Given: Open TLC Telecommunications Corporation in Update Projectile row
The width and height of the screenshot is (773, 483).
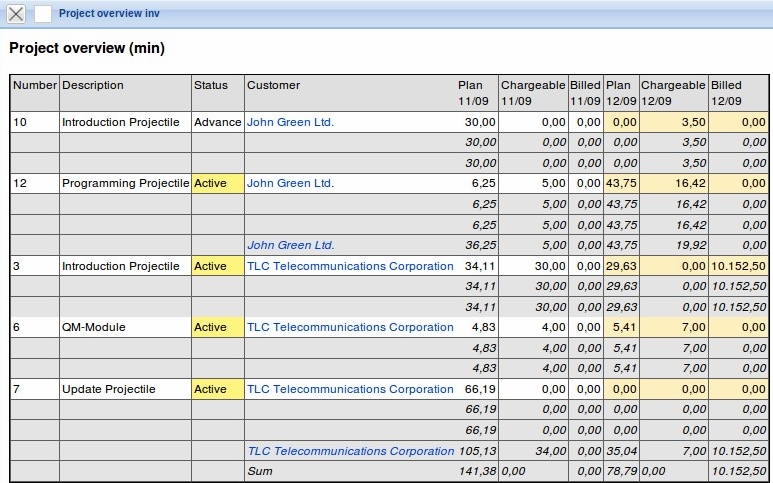Looking at the screenshot, I should pyautogui.click(x=350, y=389).
